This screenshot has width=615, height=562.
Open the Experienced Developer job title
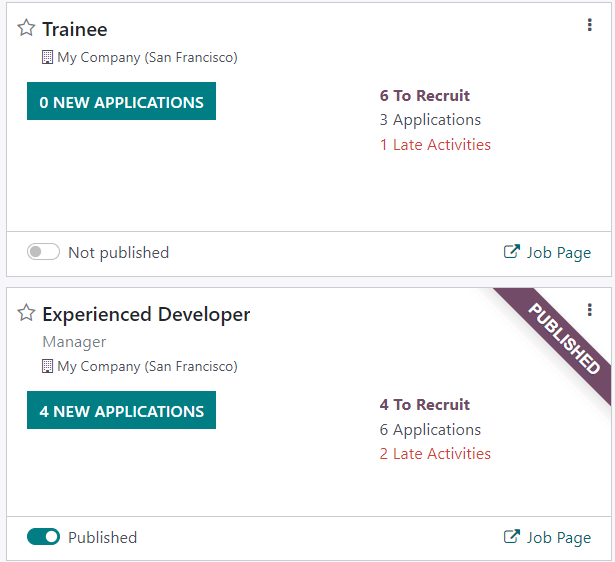[146, 314]
